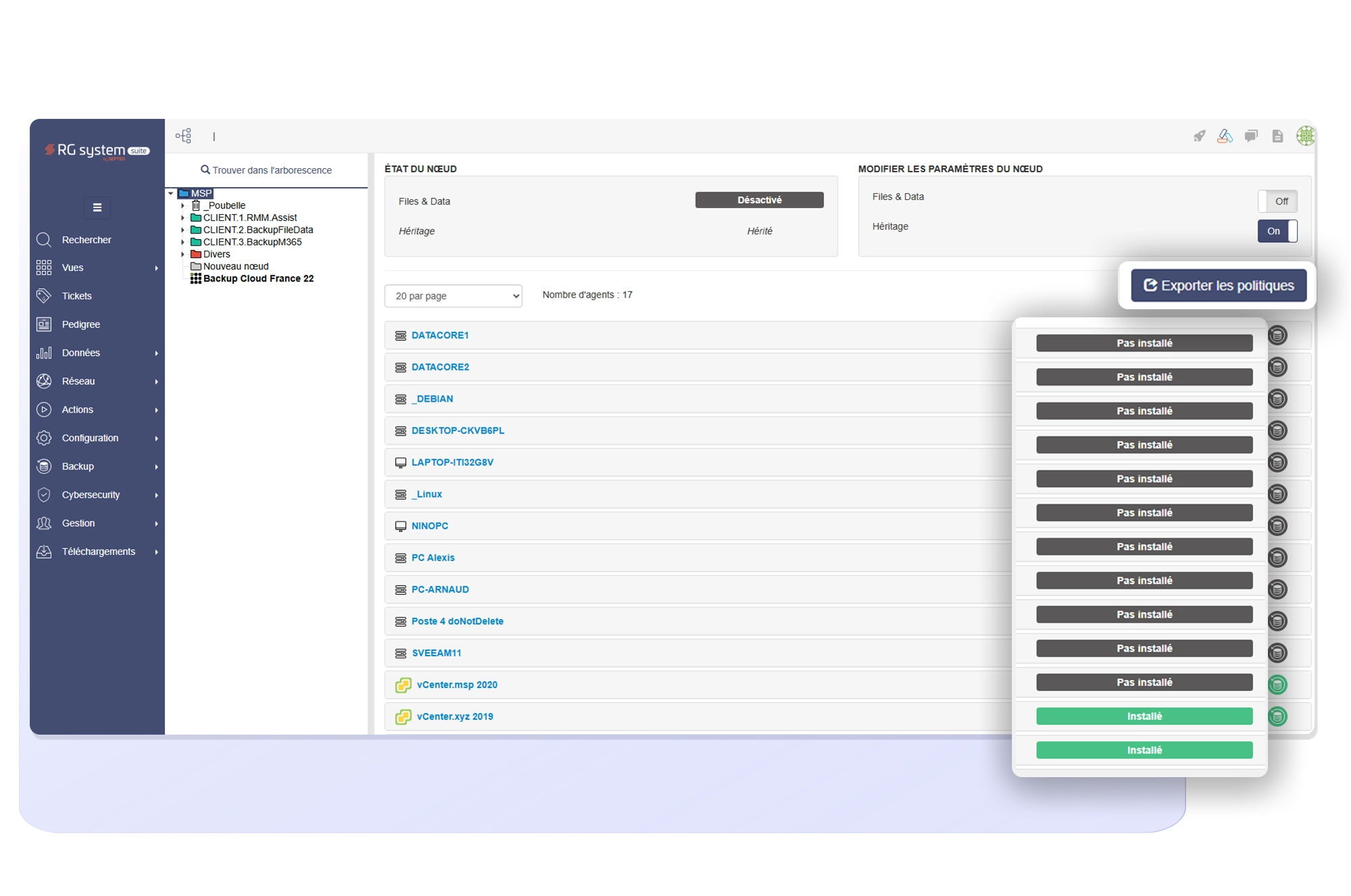Click the tree hierarchy icon in top bar
The height and width of the screenshot is (896, 1351).
point(183,136)
